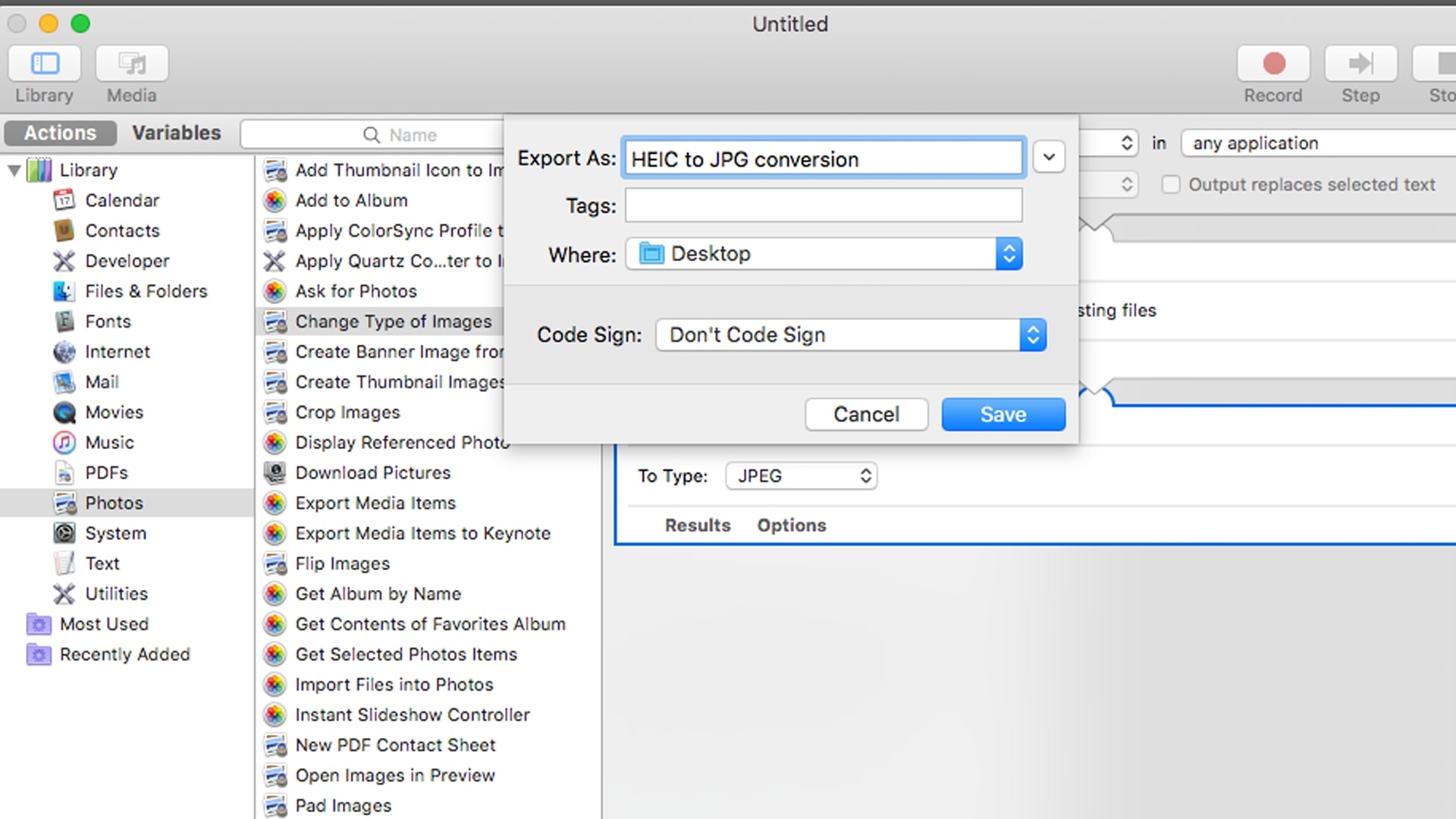The height and width of the screenshot is (819, 1456).
Task: Click the Tags input field
Action: [823, 206]
